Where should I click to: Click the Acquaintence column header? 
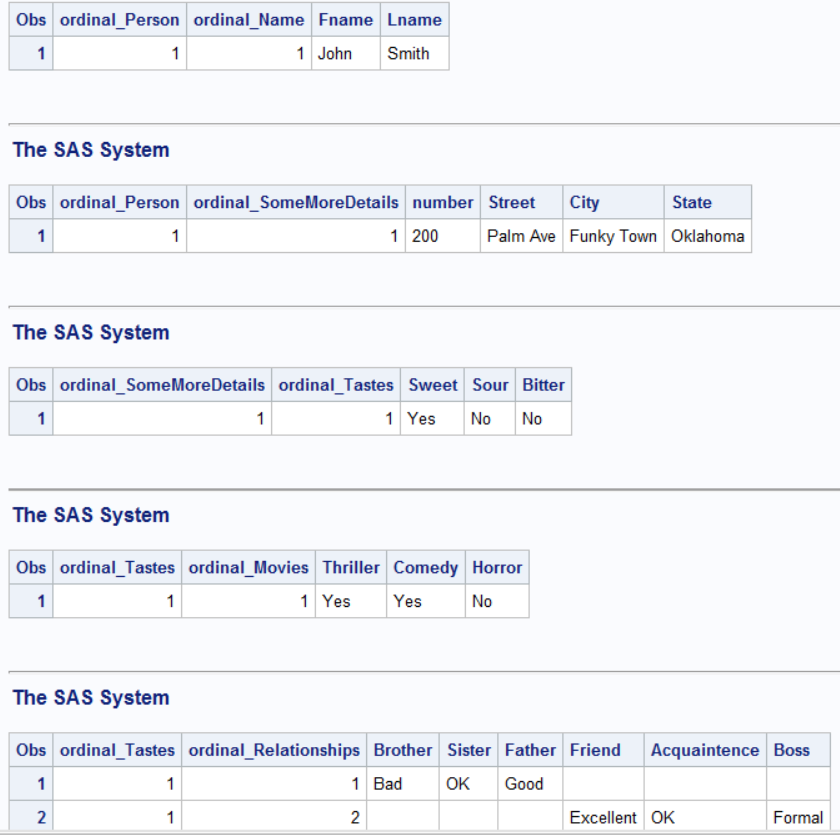[705, 750]
